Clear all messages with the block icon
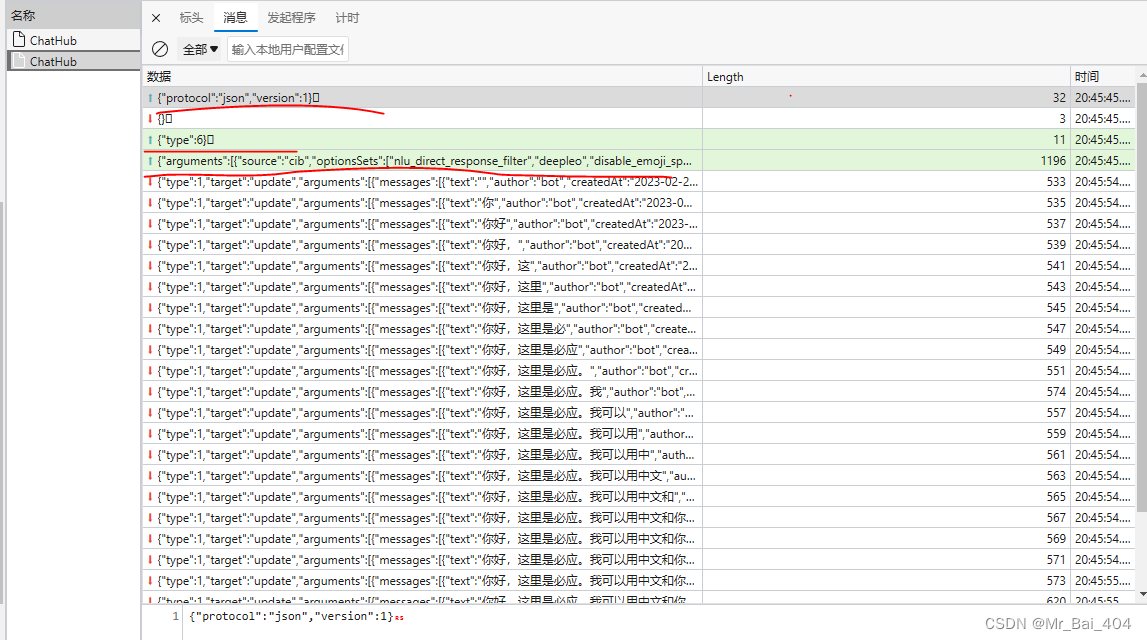Viewport: 1147px width, 640px height. click(x=159, y=49)
